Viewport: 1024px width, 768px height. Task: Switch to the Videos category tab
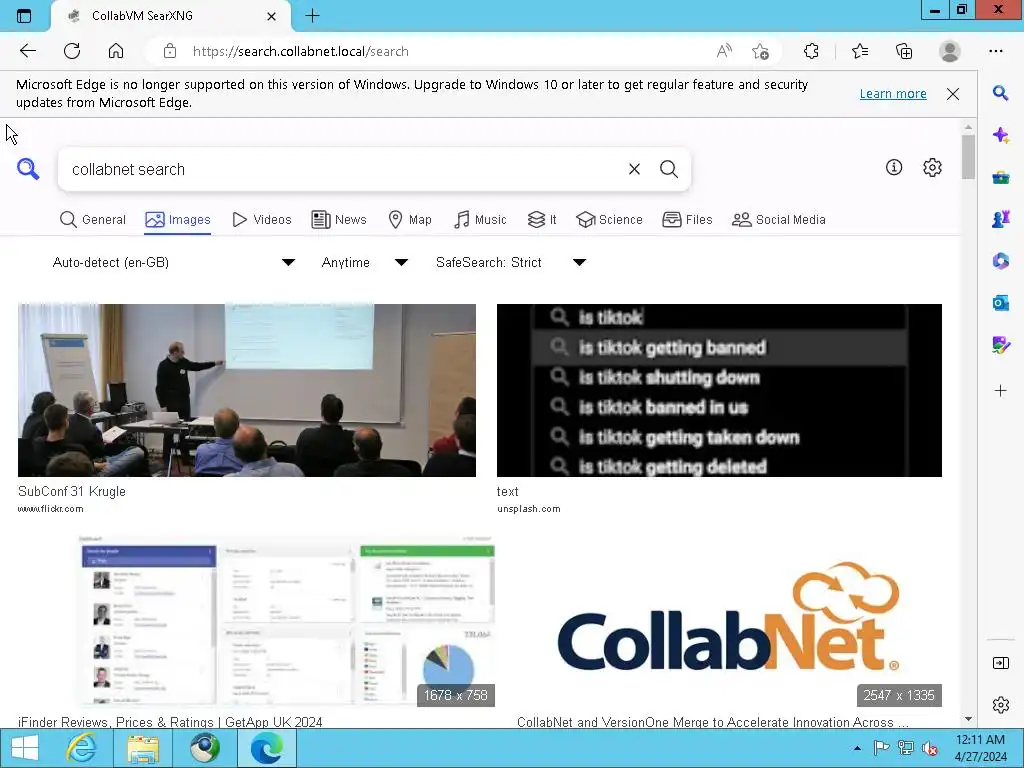click(262, 219)
